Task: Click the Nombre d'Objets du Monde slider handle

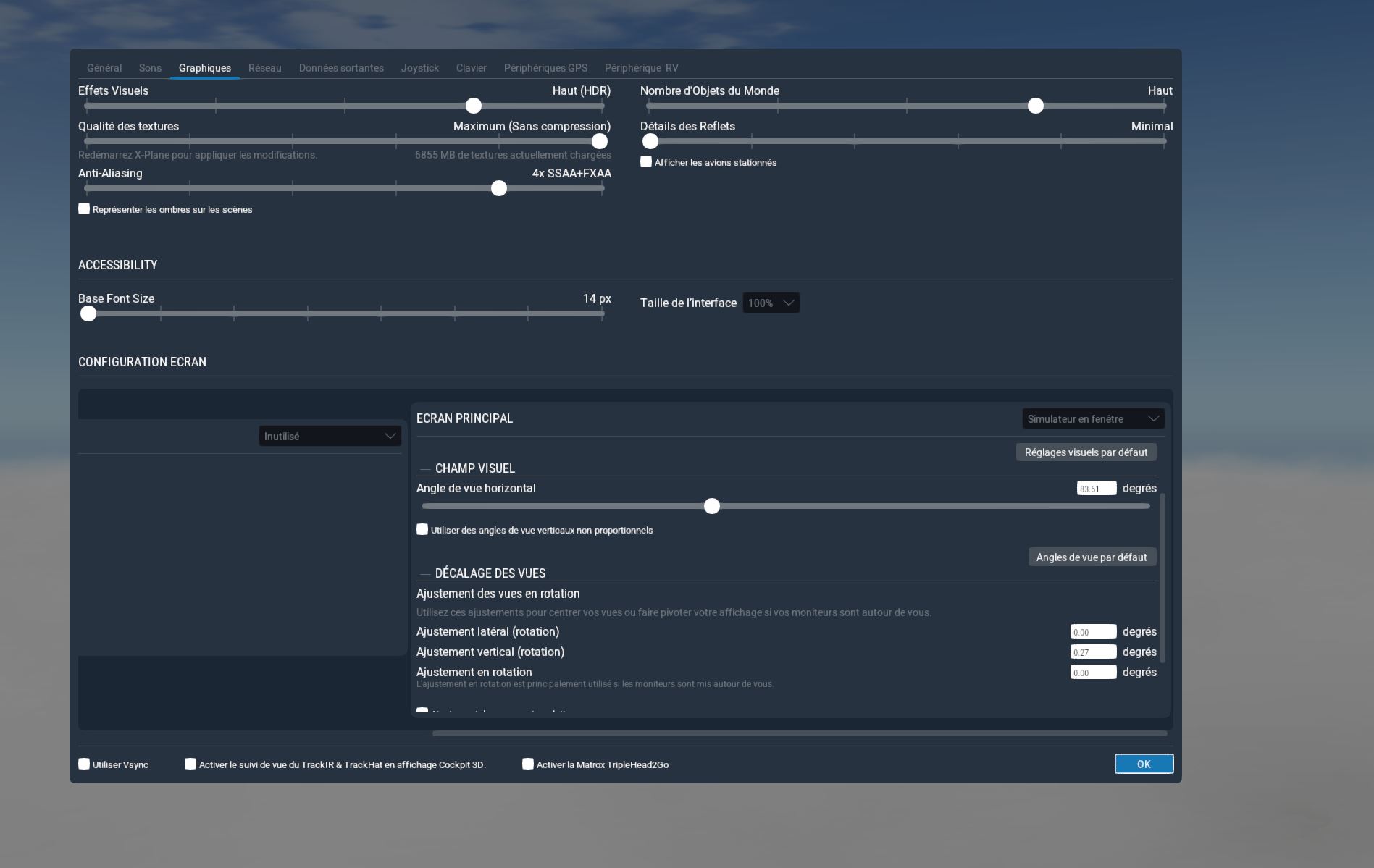Action: click(1036, 106)
